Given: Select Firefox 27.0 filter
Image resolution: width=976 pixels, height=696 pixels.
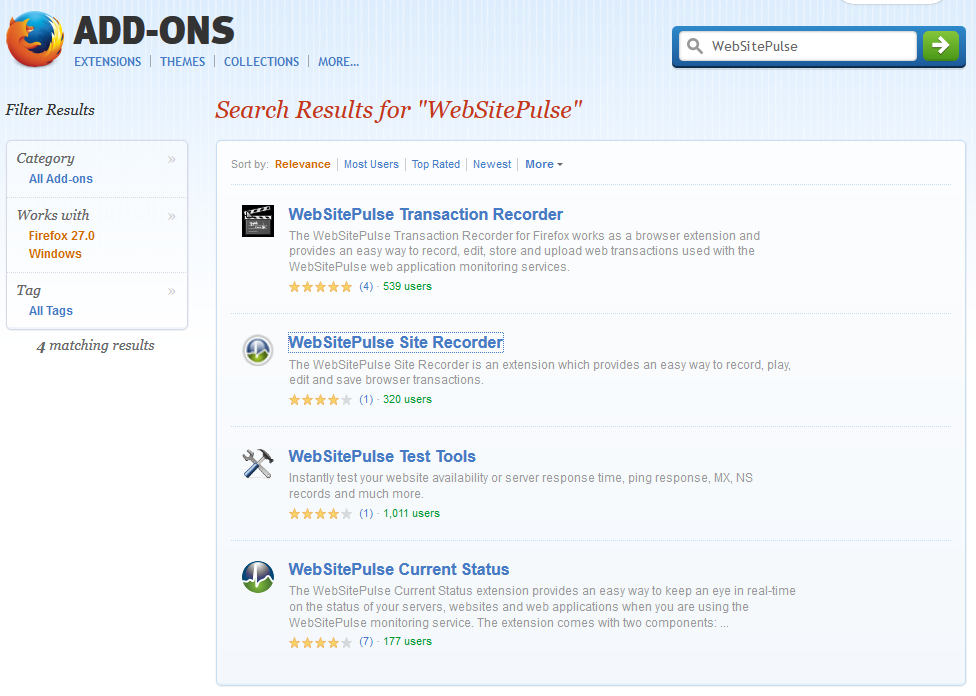Looking at the screenshot, I should click(x=62, y=236).
